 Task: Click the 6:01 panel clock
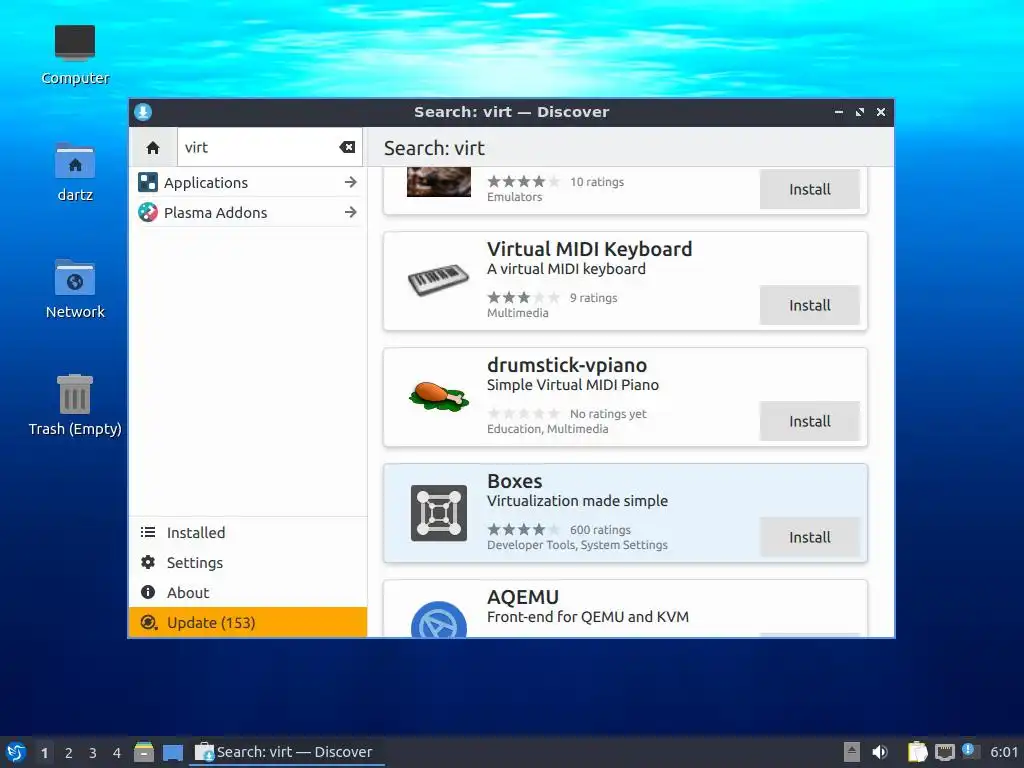pos(1004,752)
